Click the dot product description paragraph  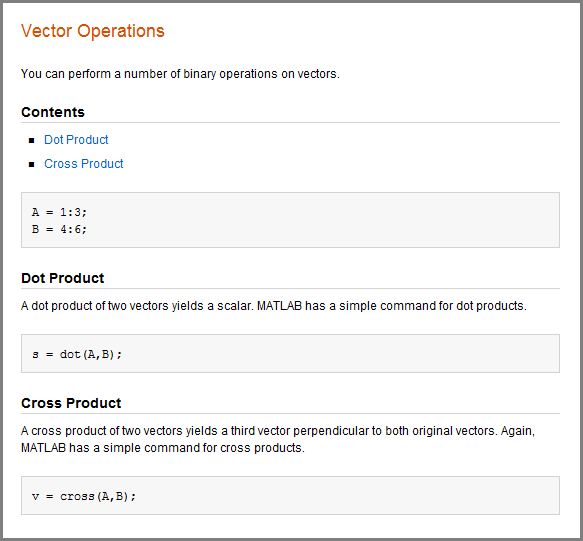click(x=274, y=306)
